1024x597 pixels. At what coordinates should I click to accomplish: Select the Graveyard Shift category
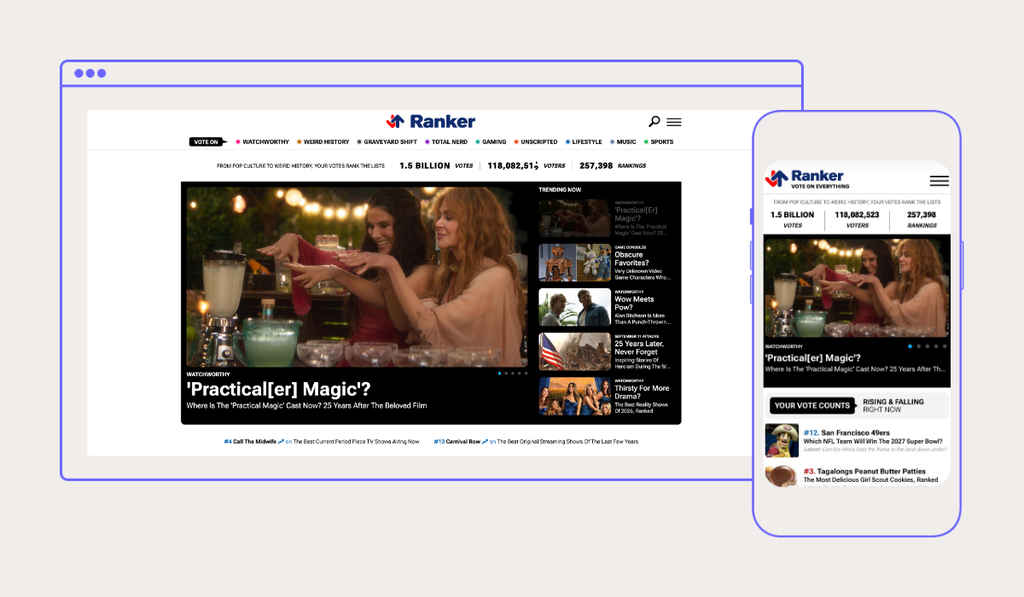(x=387, y=142)
